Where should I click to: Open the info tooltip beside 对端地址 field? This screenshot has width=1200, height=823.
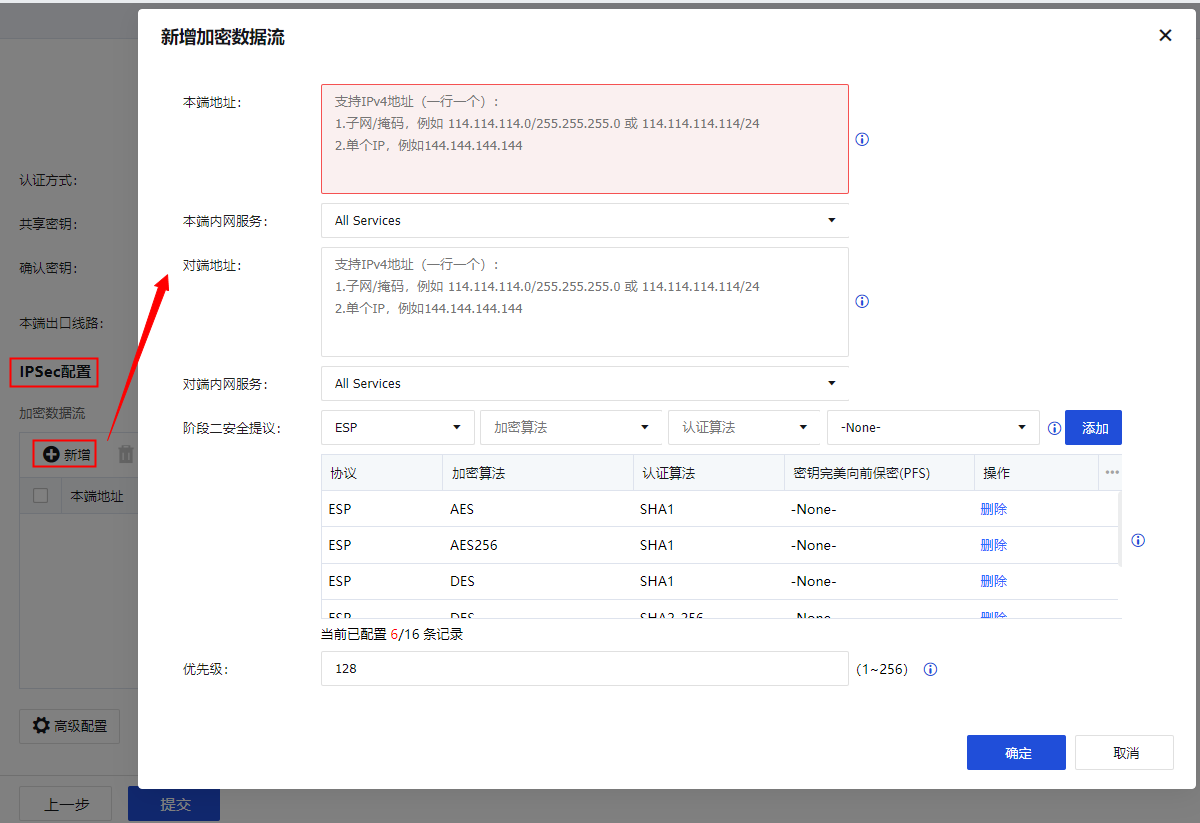861,301
